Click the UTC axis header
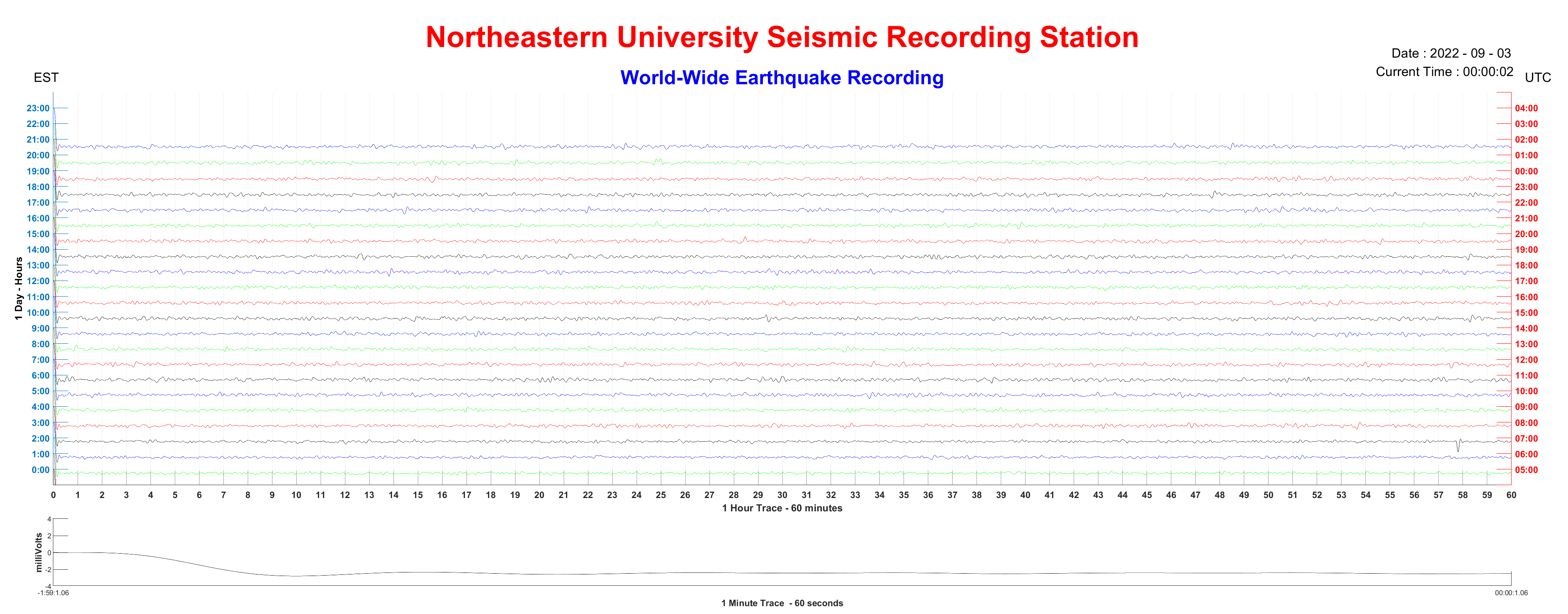1568x614 pixels. 1537,78
